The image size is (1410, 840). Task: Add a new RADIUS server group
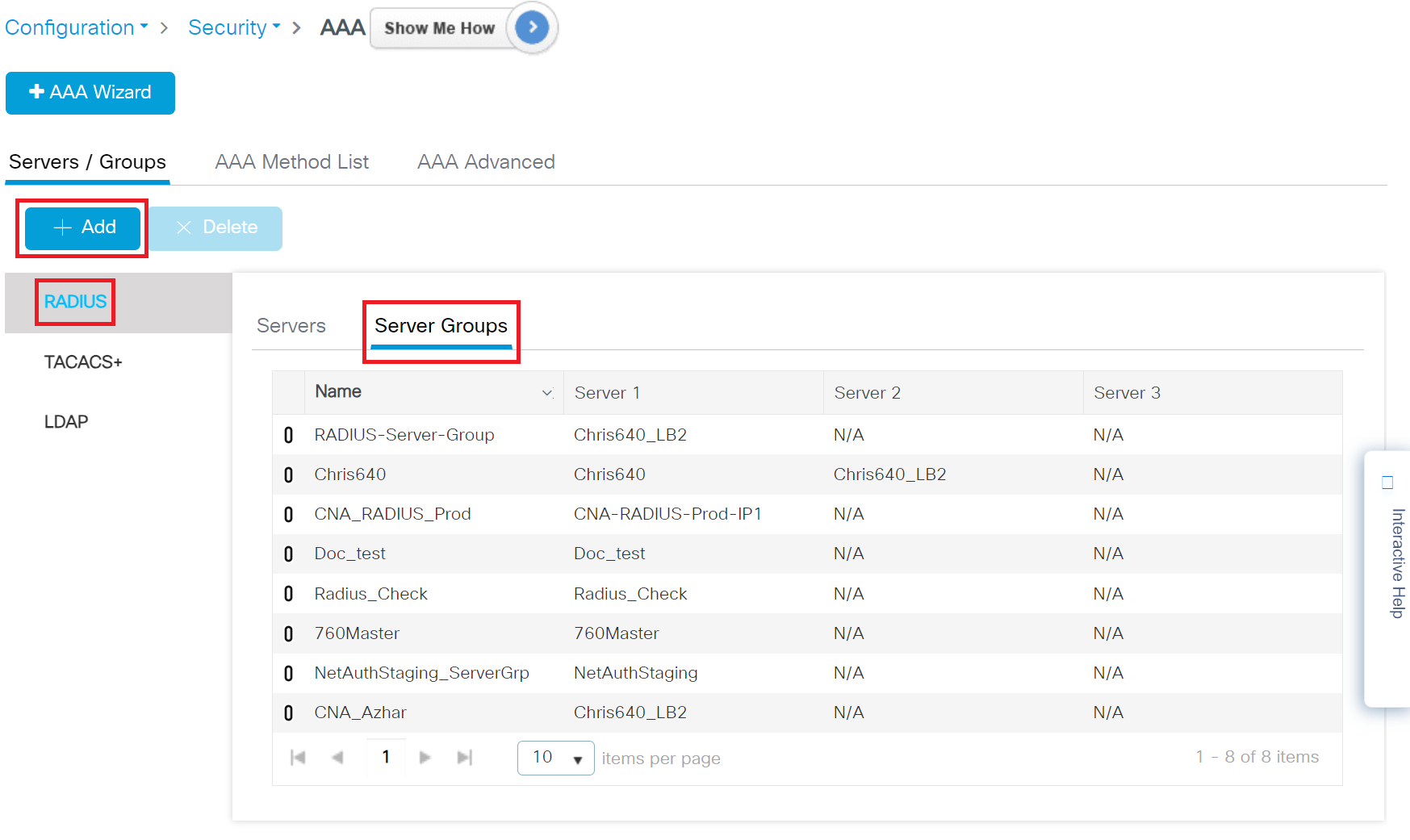click(83, 228)
